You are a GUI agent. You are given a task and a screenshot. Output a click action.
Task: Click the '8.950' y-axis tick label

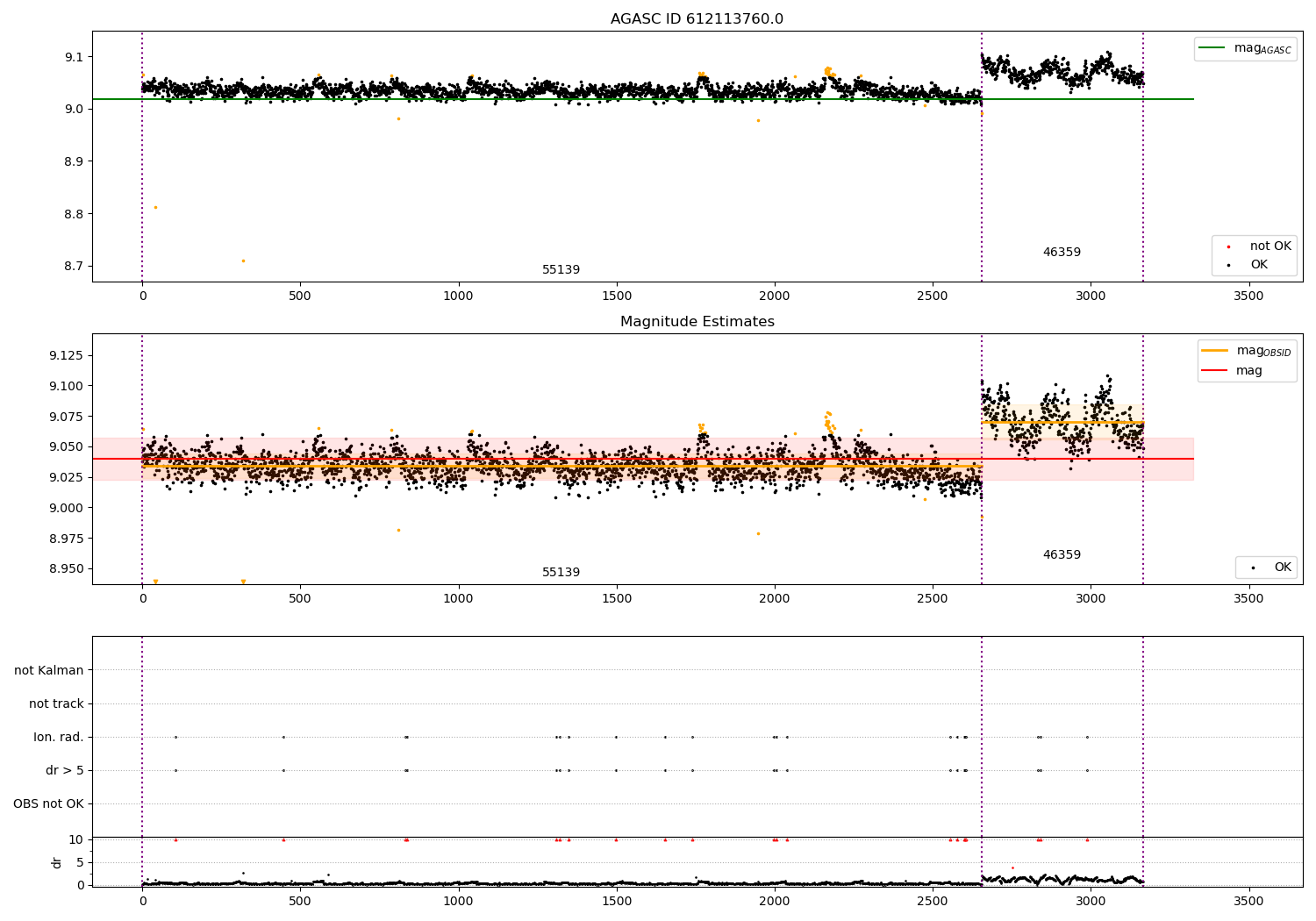(x=67, y=568)
